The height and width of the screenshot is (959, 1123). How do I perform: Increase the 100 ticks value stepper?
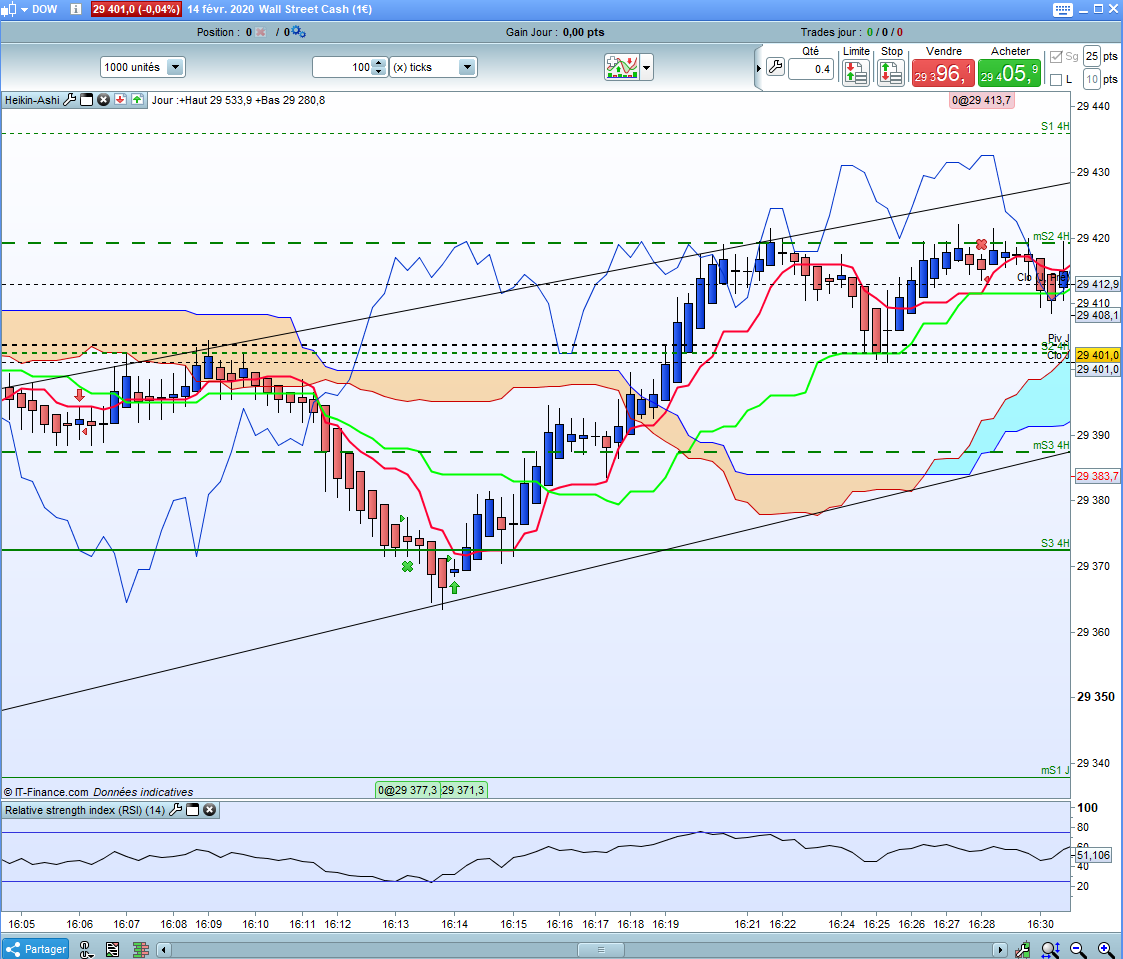coord(380,62)
